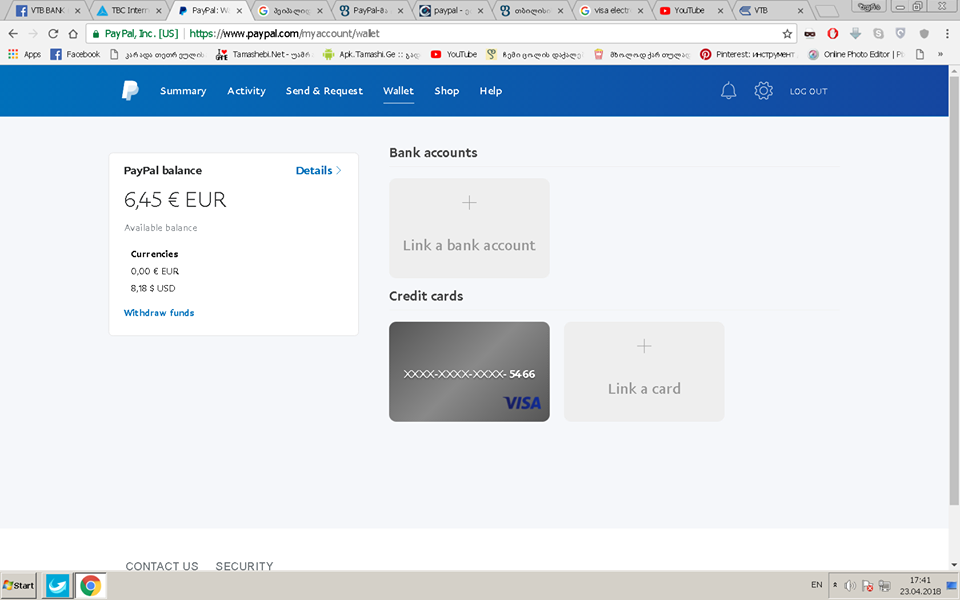This screenshot has height=600, width=960.
Task: Click the plus icon in Link a card
Action: point(644,346)
